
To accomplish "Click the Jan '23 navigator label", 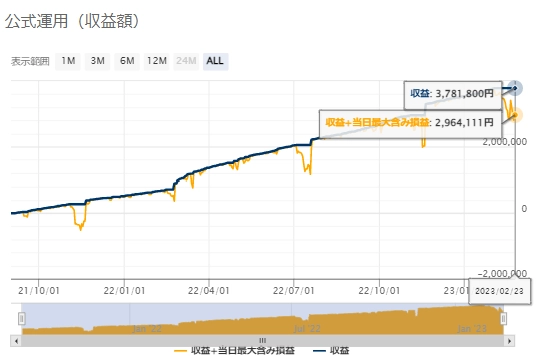I will pyautogui.click(x=472, y=329).
